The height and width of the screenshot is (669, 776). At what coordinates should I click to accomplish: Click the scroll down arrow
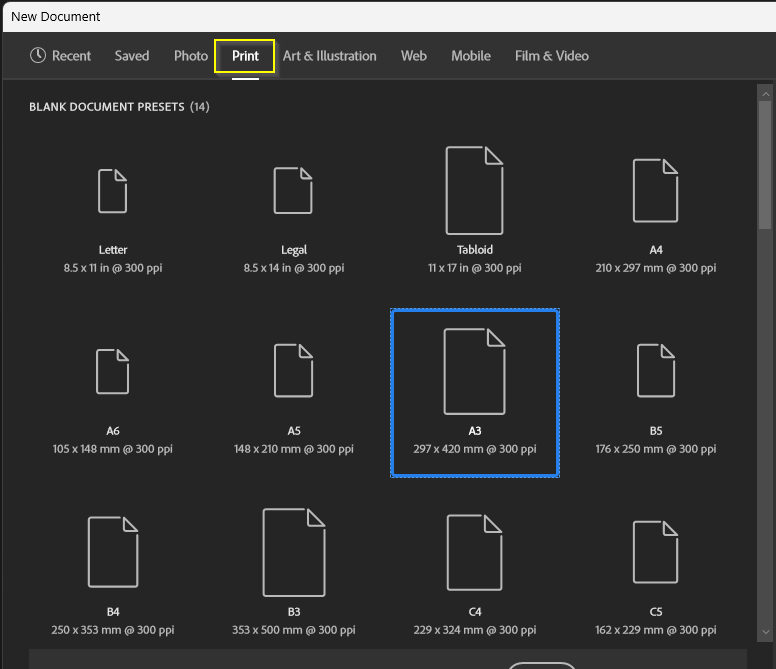[x=766, y=632]
